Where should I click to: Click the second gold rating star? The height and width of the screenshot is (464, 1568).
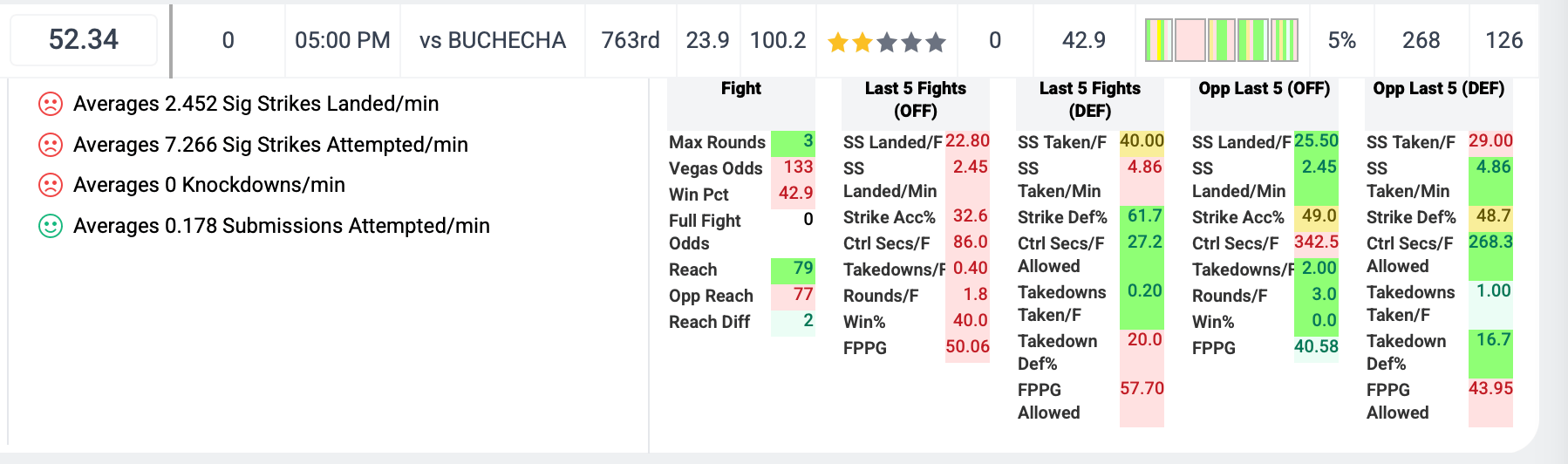pyautogui.click(x=862, y=42)
